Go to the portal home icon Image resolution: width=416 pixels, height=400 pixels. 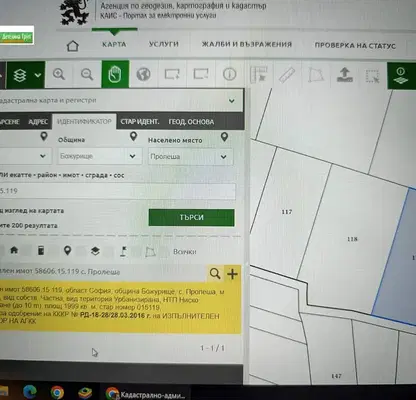73,46
